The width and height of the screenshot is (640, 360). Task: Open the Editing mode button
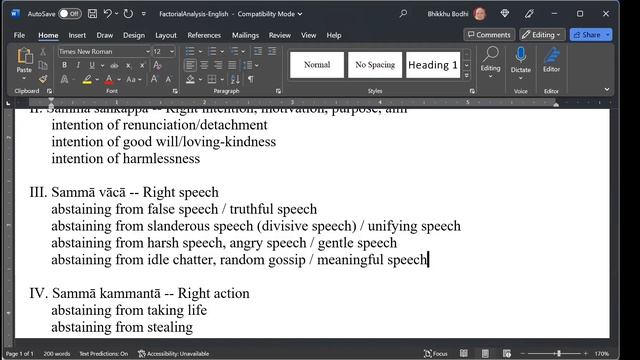[x=542, y=35]
